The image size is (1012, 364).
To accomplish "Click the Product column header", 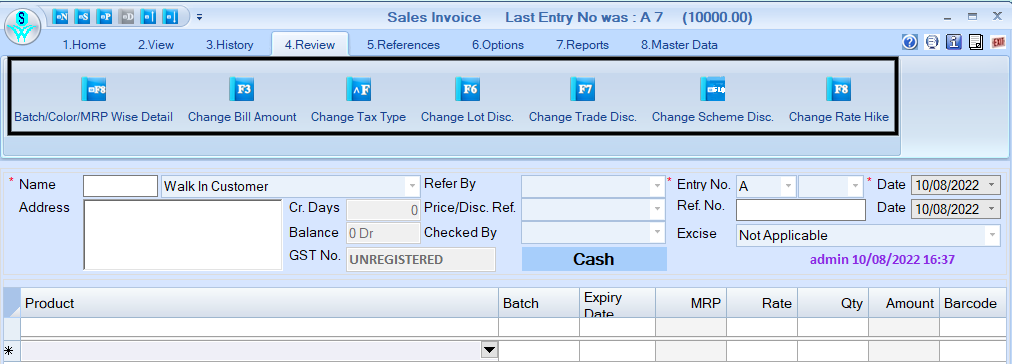I will coord(259,303).
